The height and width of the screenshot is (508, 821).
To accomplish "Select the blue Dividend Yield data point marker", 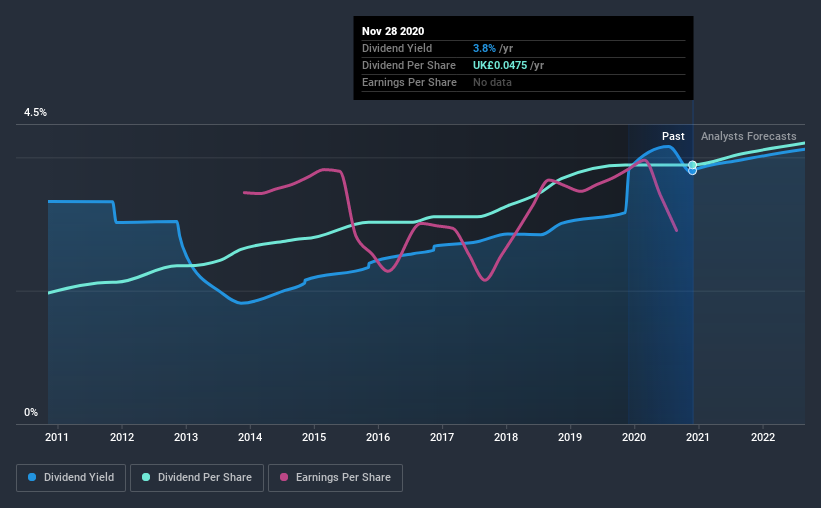I will pos(692,171).
